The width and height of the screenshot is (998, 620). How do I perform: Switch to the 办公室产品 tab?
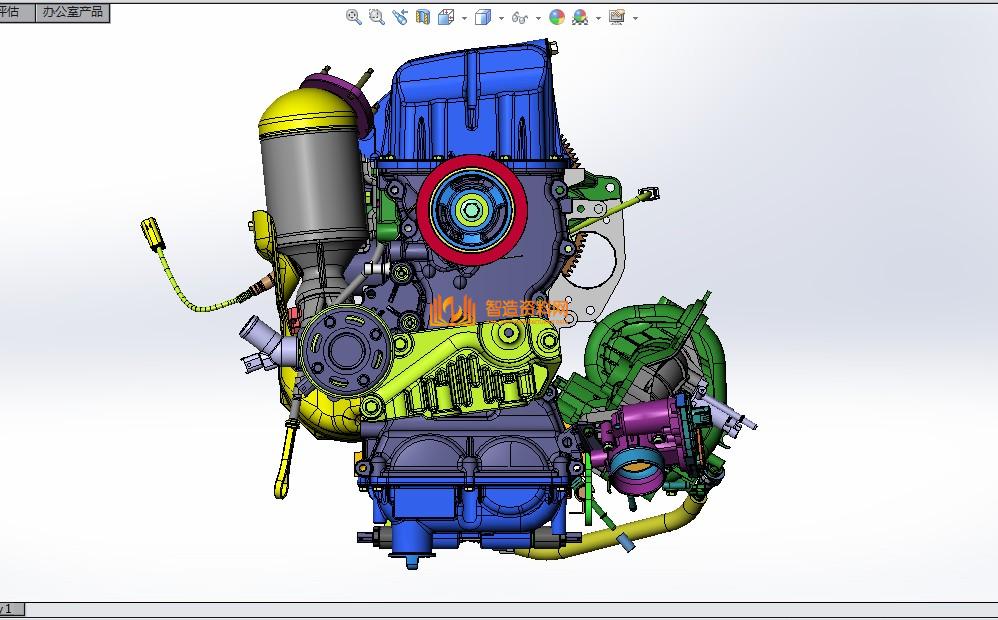72,12
